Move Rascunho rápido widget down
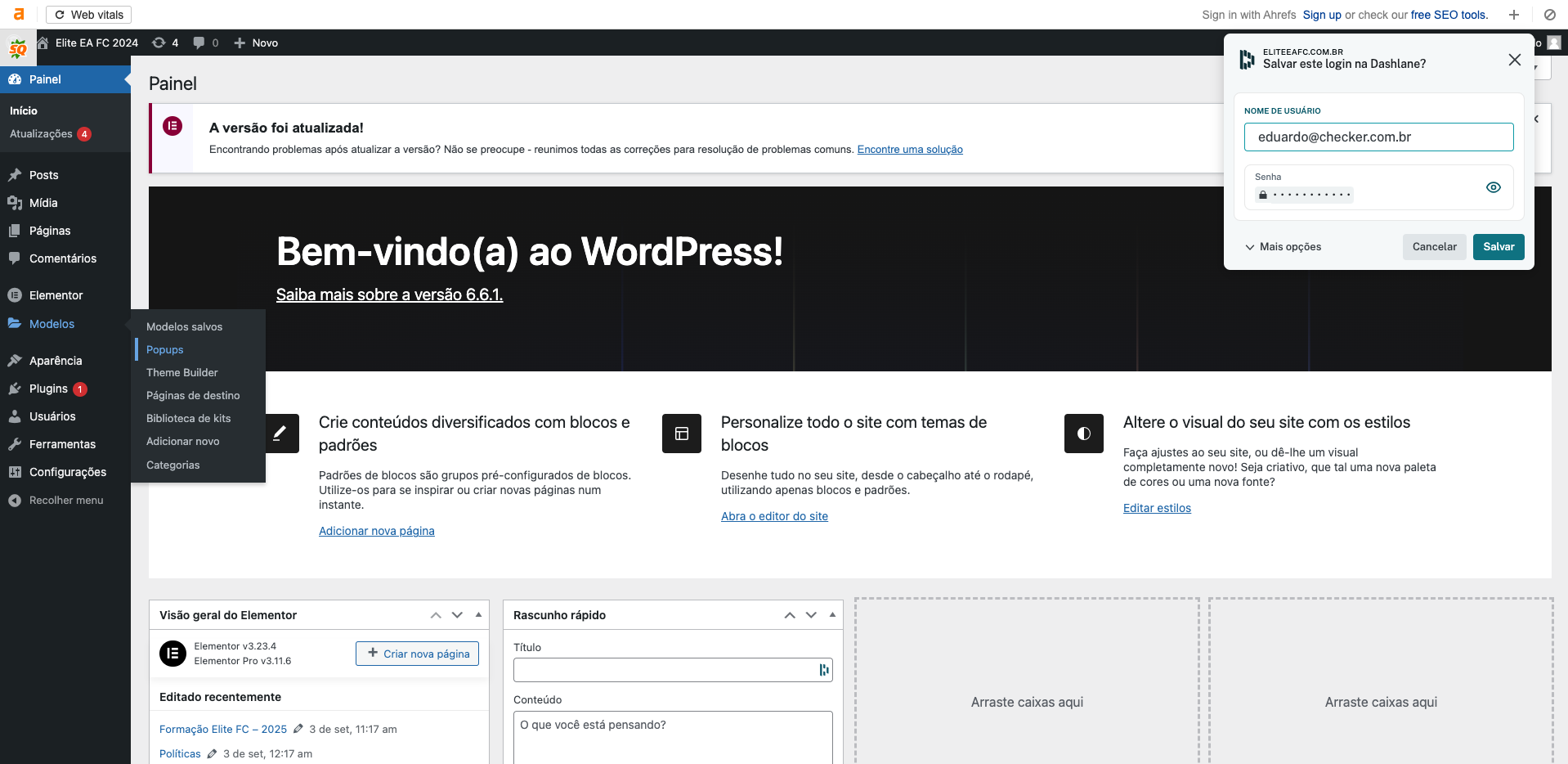The image size is (1568, 764). point(811,615)
